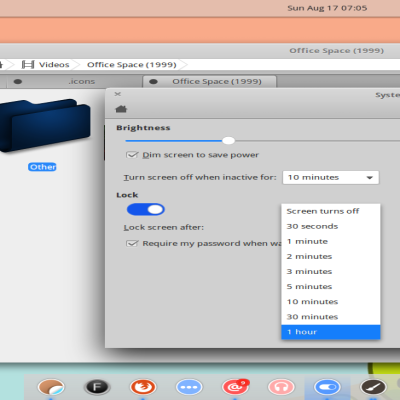Screen dimensions: 400x400
Task: Close the .icons tab with its dot
Action: (x=18, y=81)
